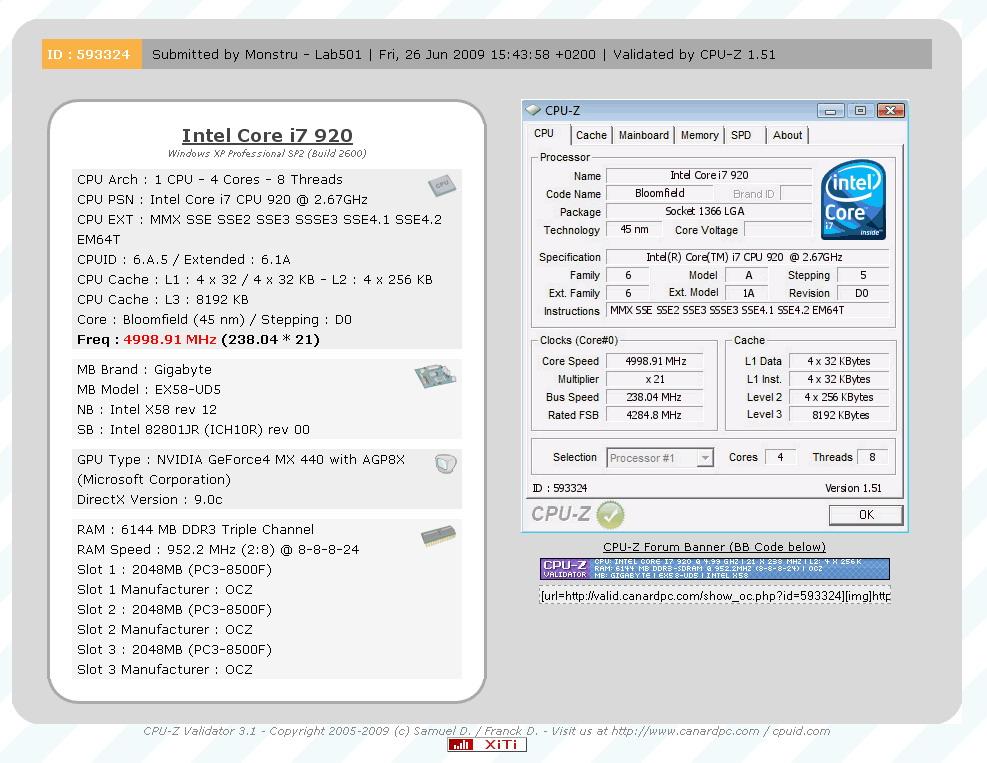Image resolution: width=987 pixels, height=763 pixels.
Task: Click the GPU icon beside GPU Type
Action: [446, 464]
